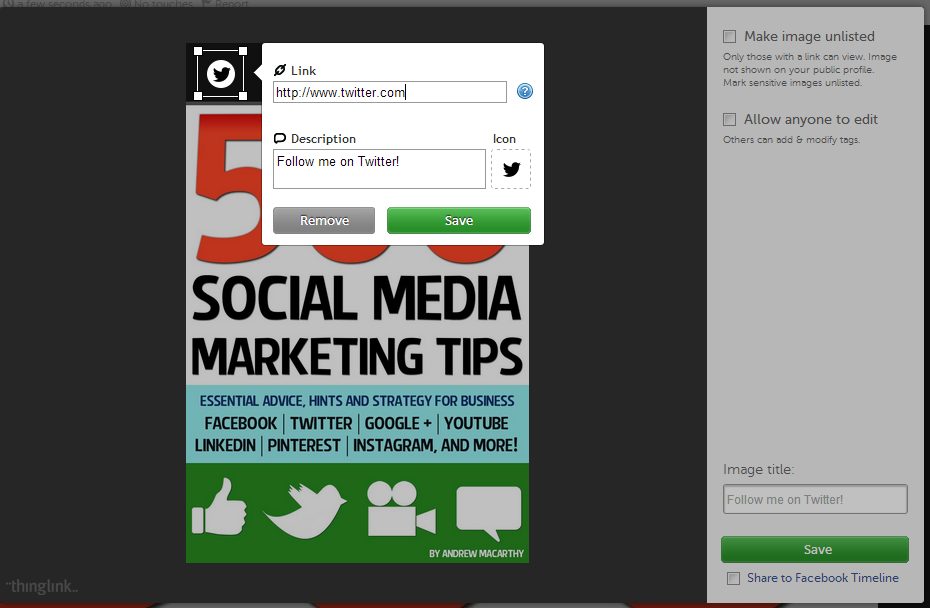
Task: Choose the Twitter bird tag icon
Action: [511, 169]
